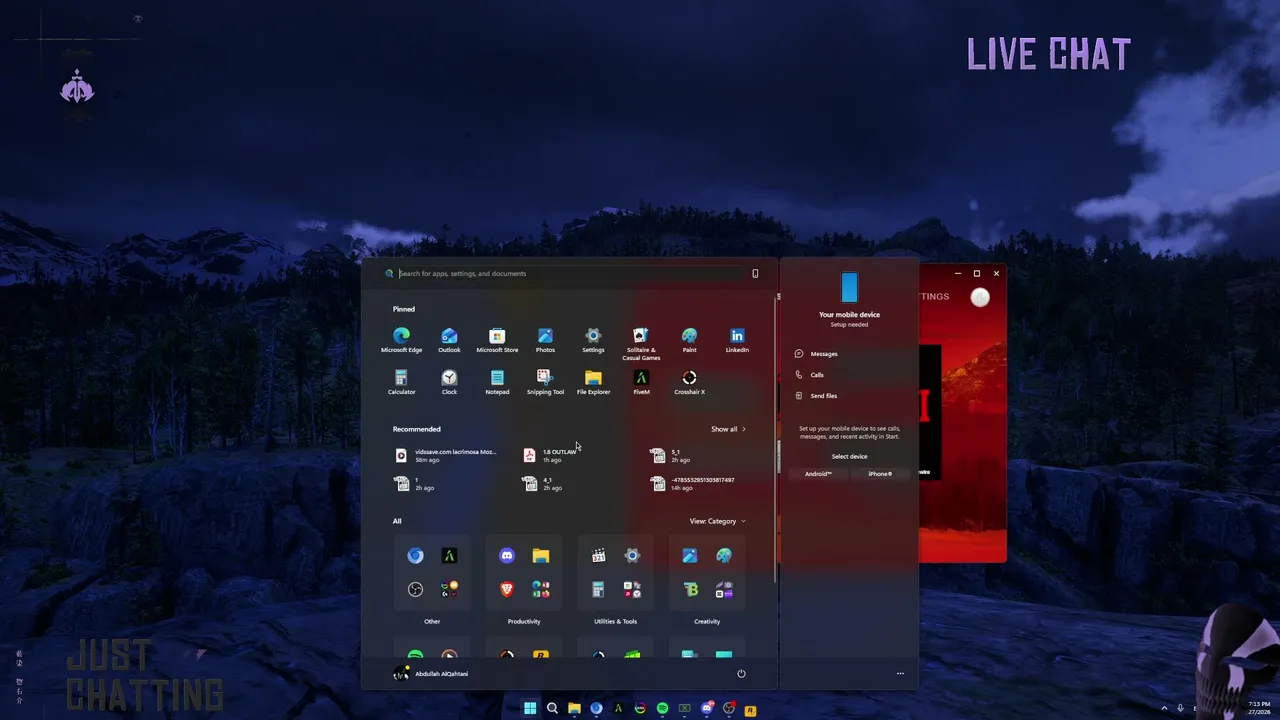Viewport: 1280px width, 720px height.
Task: Launch the Snipping Tool pinned app
Action: (x=545, y=382)
